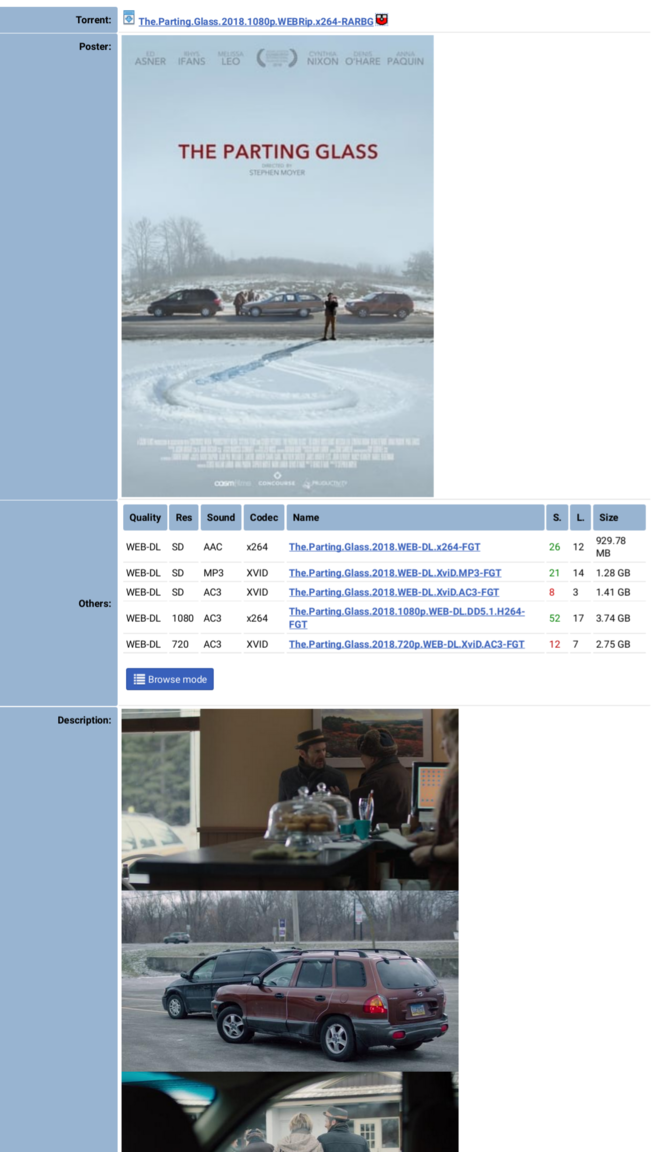
Task: Click seeders count 52 in 1080 row
Action: (x=555, y=618)
